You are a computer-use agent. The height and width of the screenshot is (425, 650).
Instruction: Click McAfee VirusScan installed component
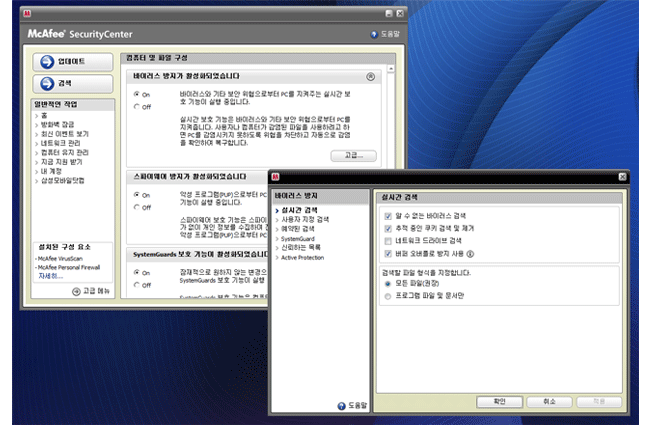tap(60, 258)
